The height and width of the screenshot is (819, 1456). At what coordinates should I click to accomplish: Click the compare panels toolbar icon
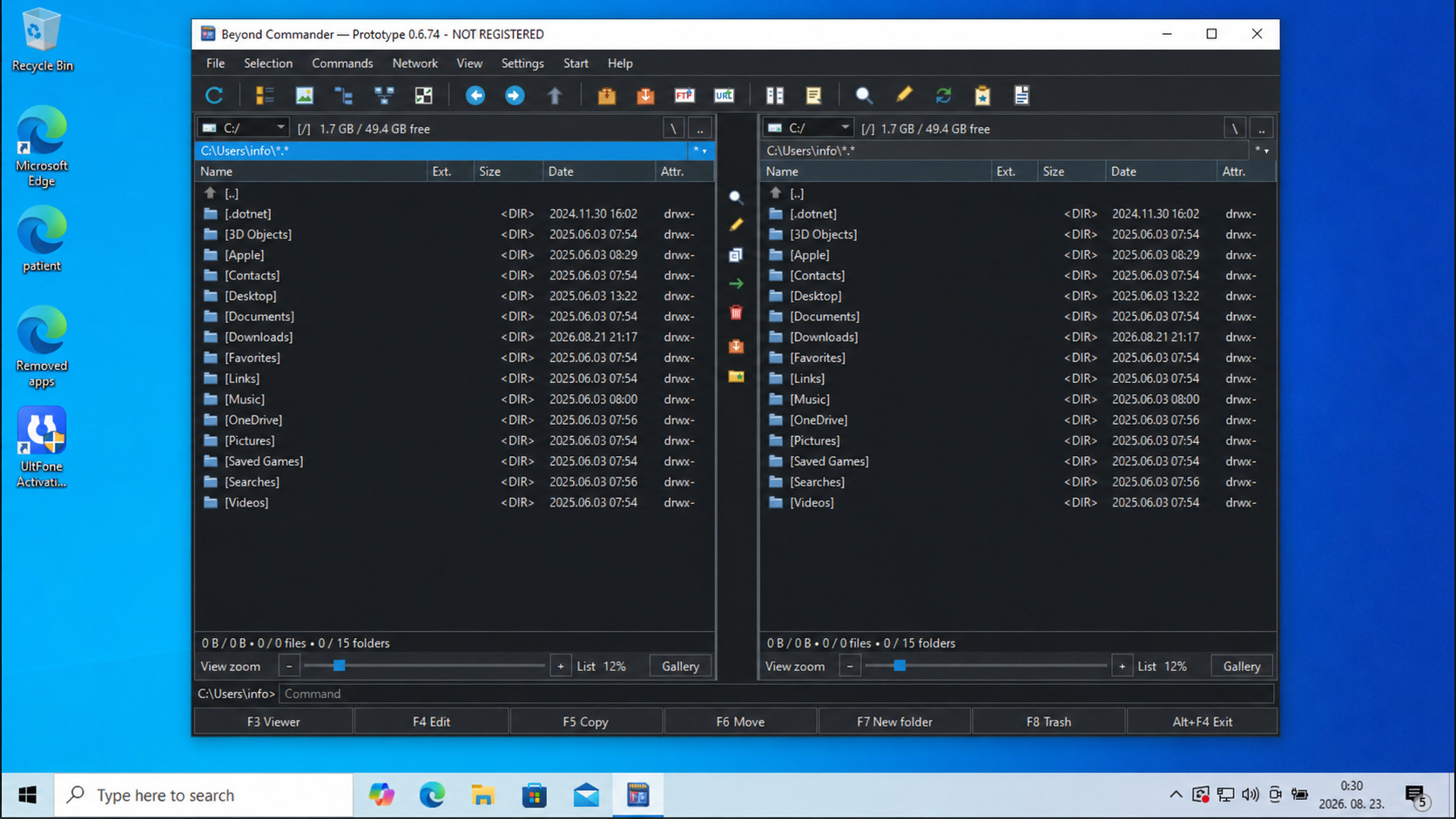[x=774, y=95]
